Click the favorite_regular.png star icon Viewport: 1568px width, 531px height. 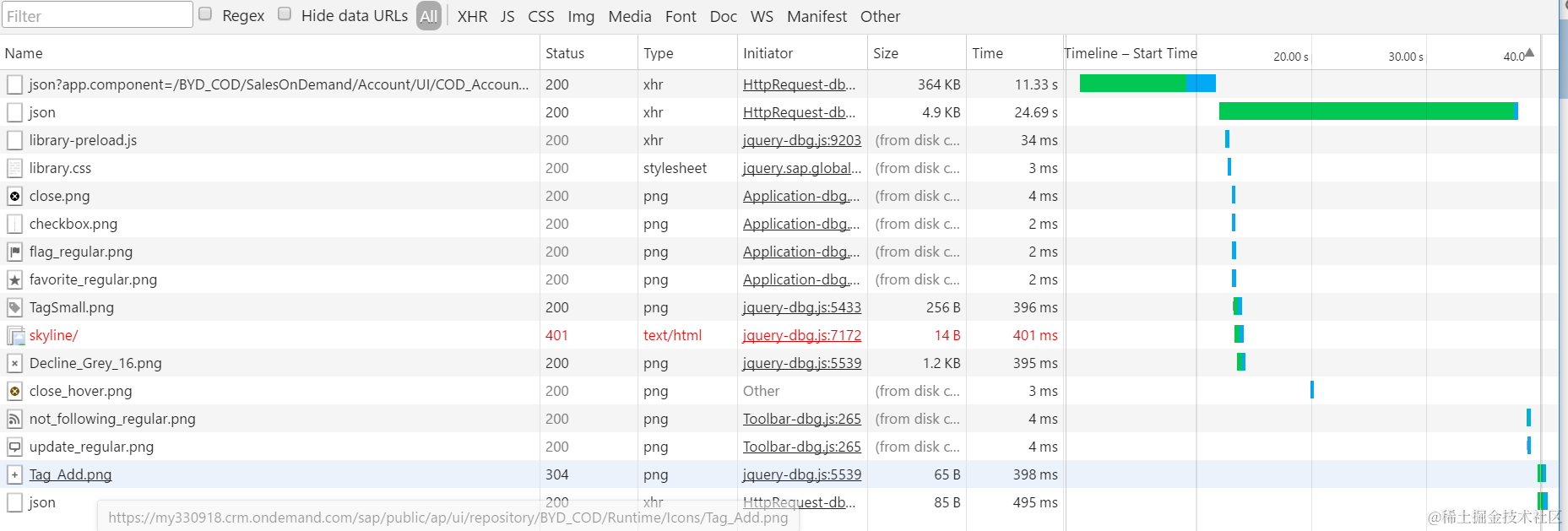coord(14,279)
